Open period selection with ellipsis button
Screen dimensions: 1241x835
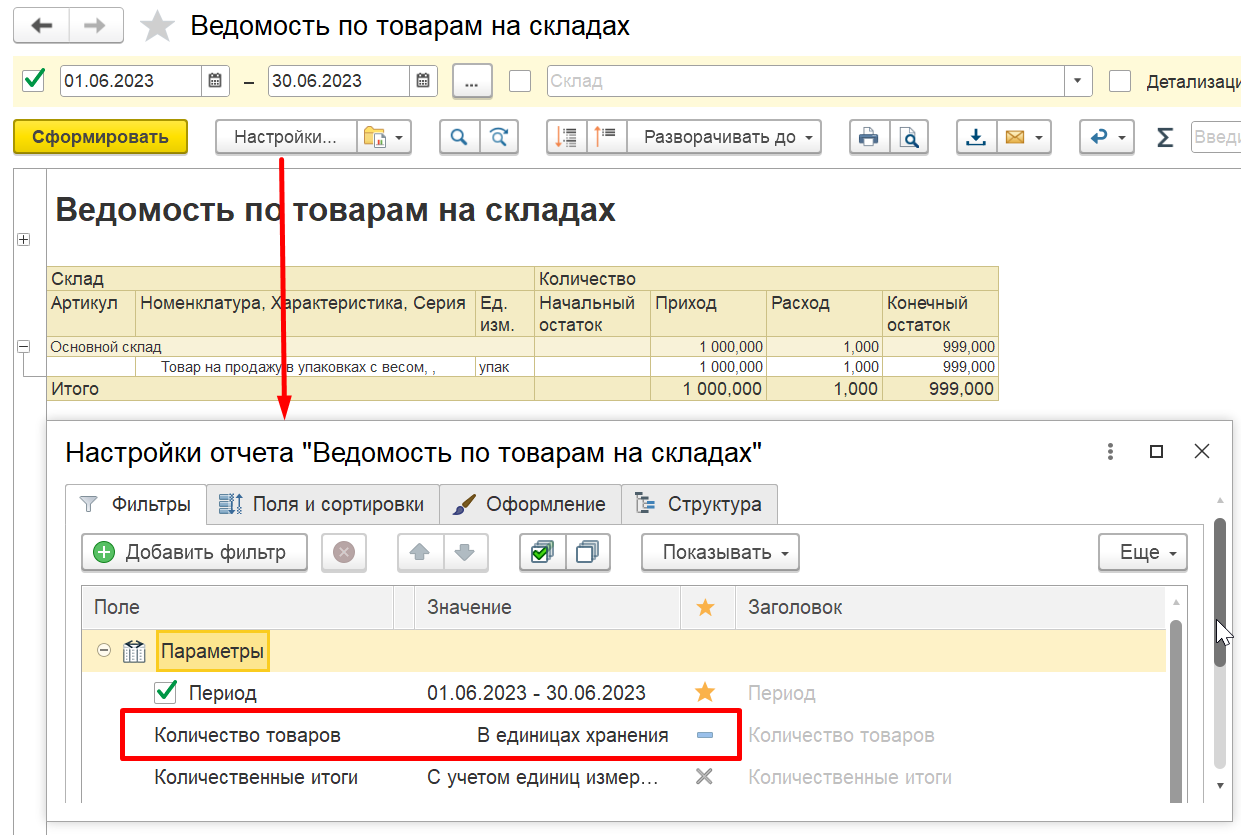(x=472, y=81)
